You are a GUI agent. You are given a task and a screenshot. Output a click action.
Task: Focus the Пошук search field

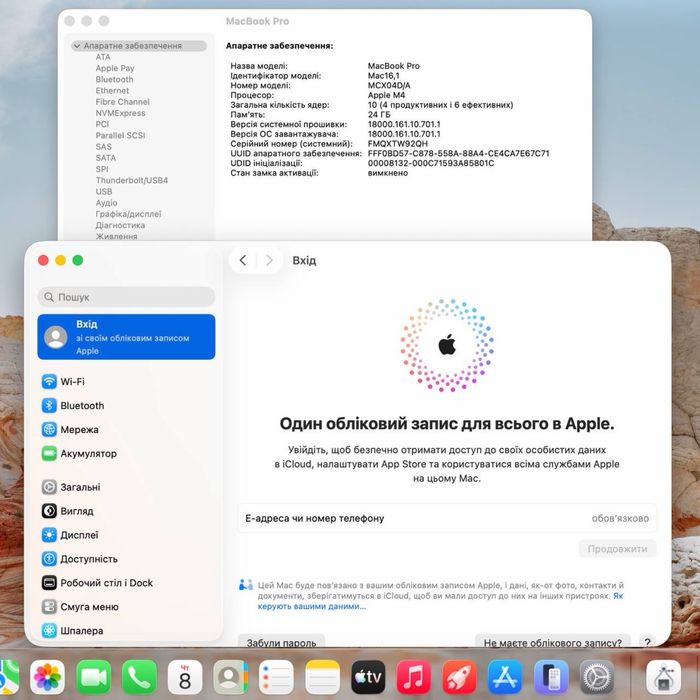(x=126, y=297)
